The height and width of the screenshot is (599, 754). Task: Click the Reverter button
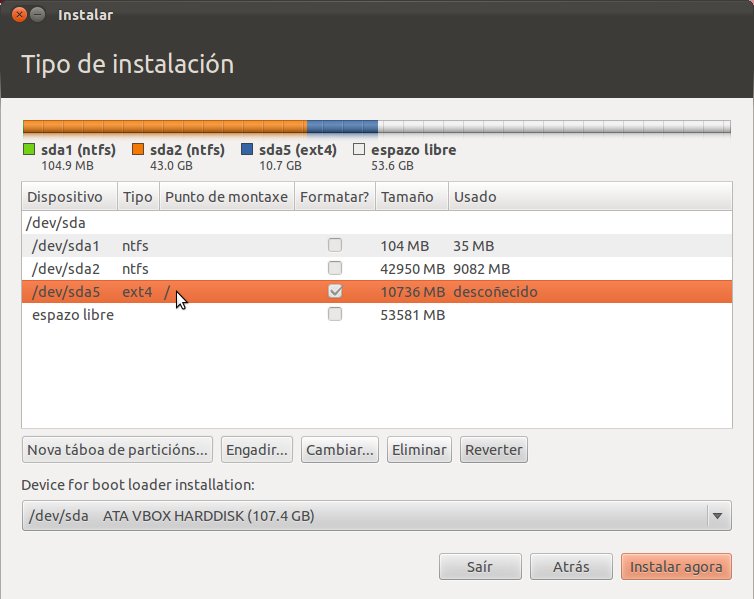494,449
